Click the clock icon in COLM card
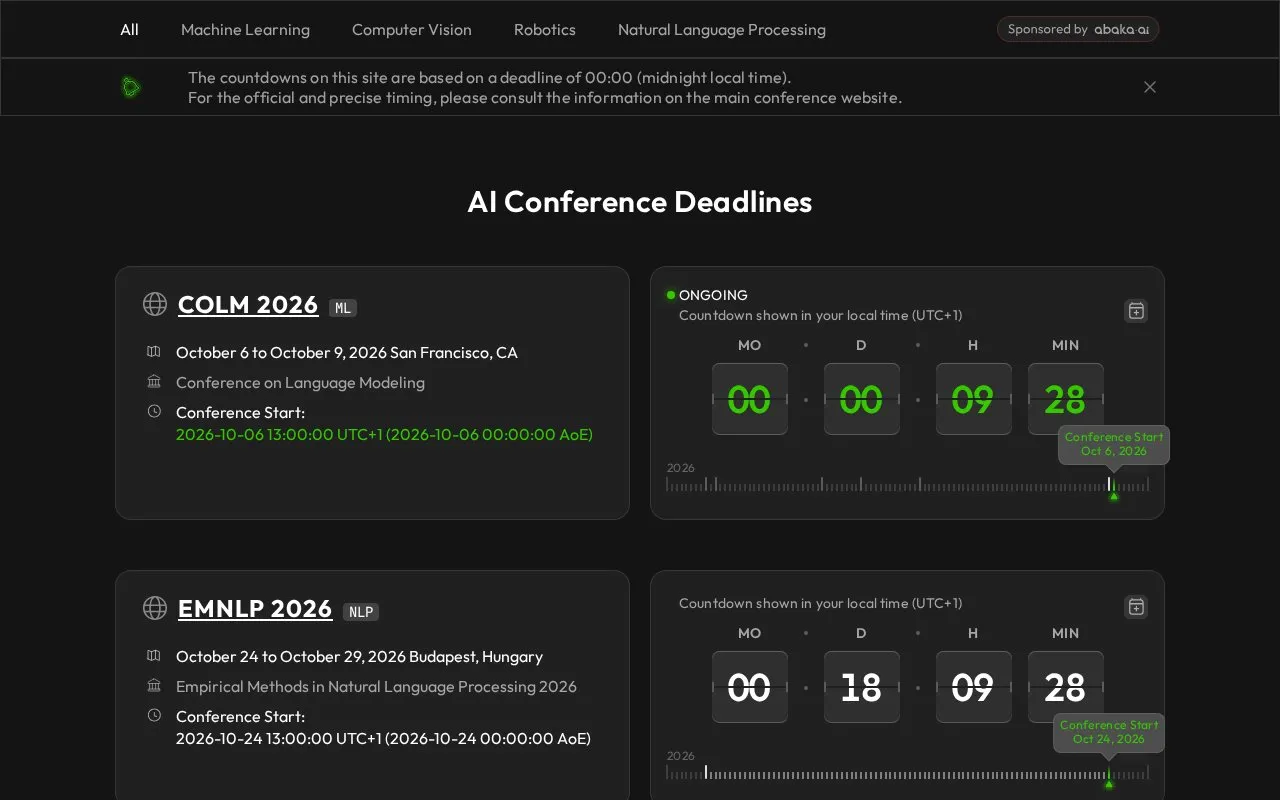 point(154,411)
